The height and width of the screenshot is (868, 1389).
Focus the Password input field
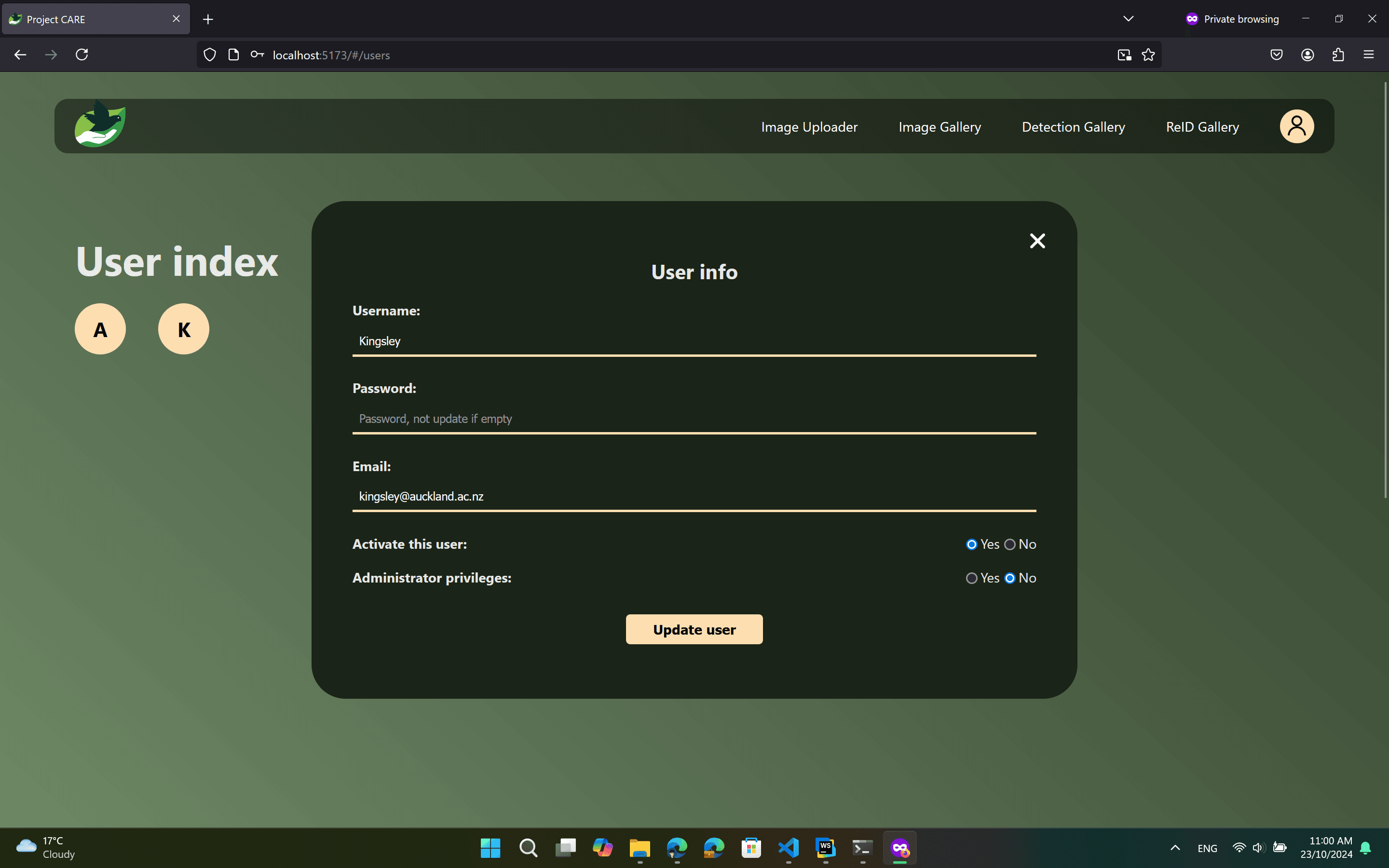[x=694, y=419]
